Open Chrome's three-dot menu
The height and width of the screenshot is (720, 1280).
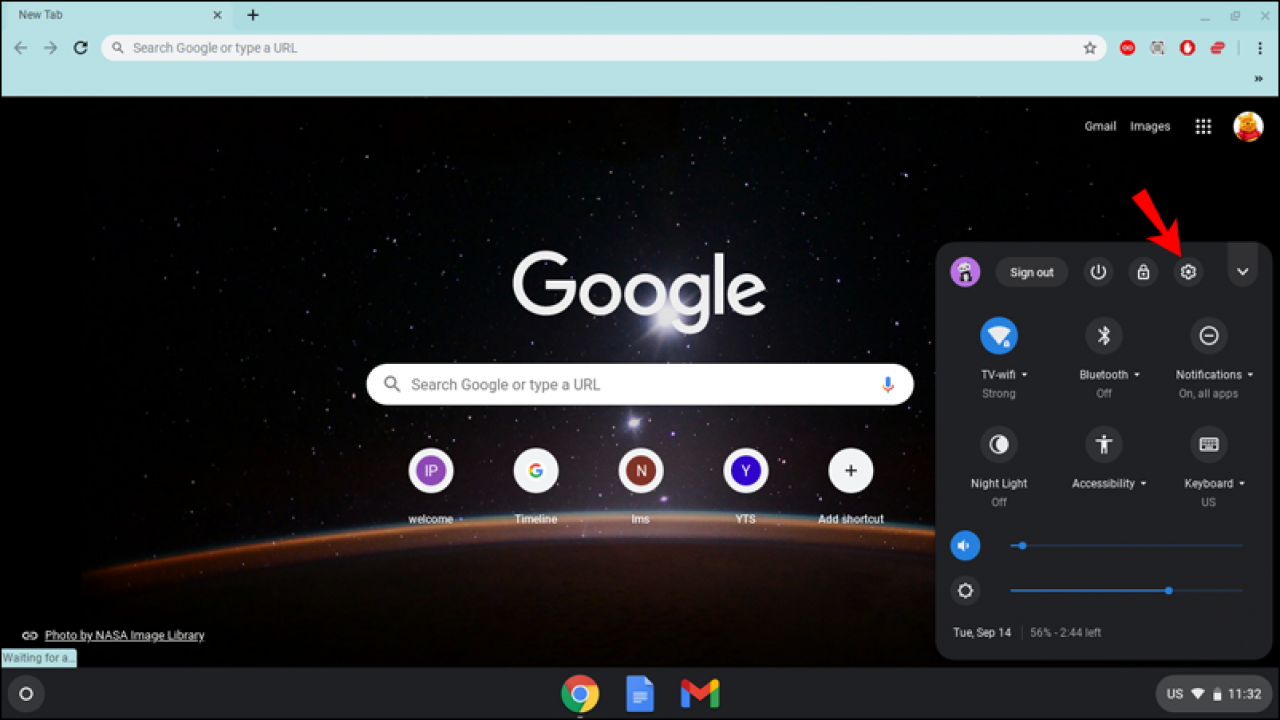click(1259, 47)
